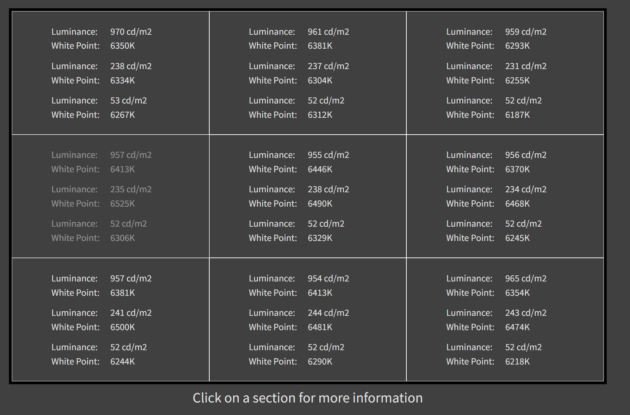Image resolution: width=630 pixels, height=415 pixels.
Task: Click the 53 cd/m2 luminance value
Action: [x=128, y=100]
